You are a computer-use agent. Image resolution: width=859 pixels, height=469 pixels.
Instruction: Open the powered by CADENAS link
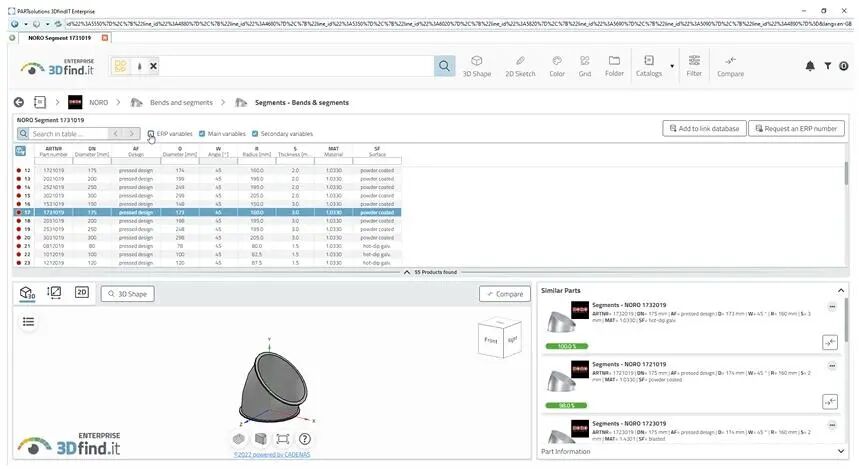click(272, 454)
